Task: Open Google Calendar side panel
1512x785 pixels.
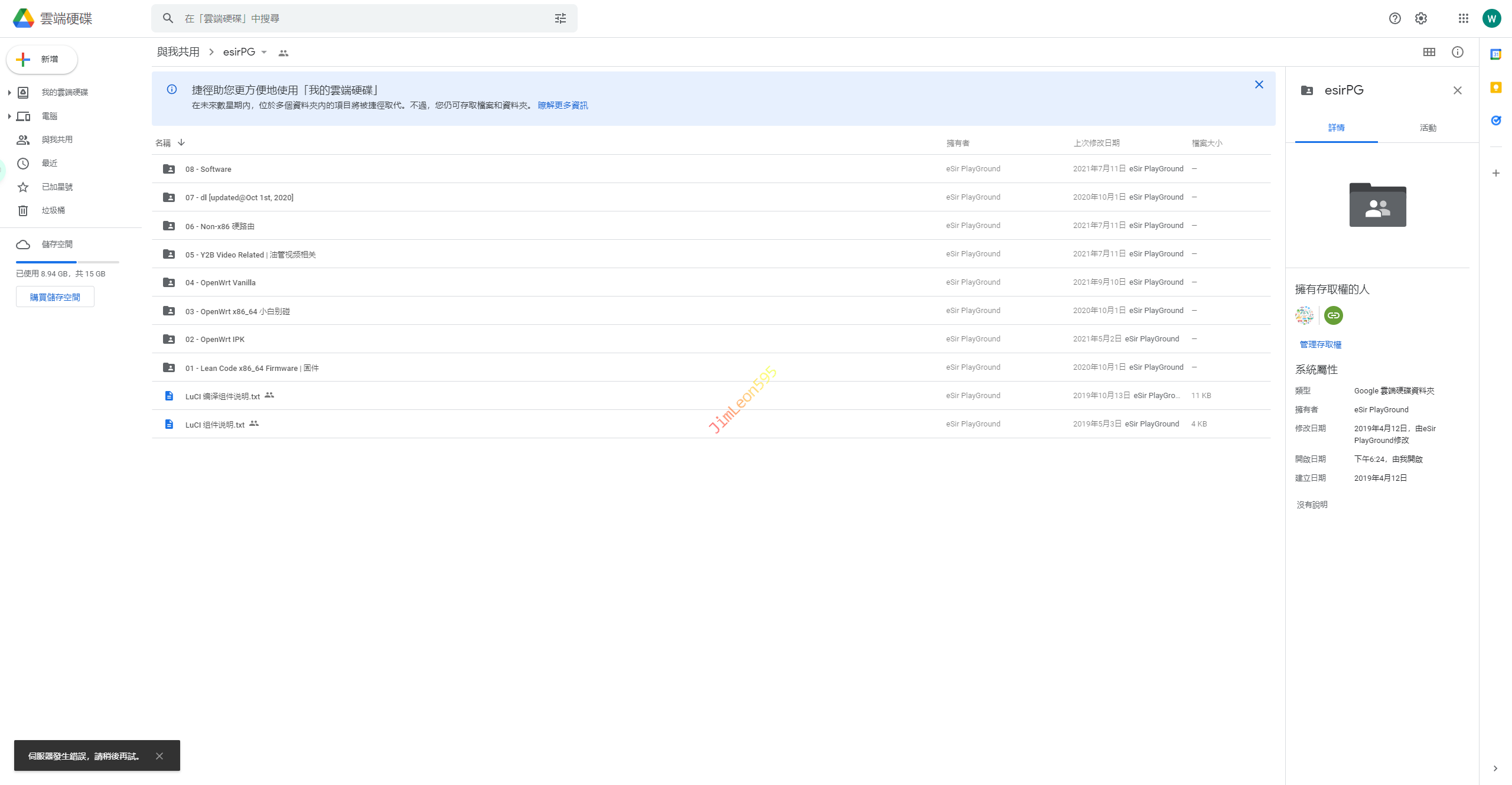Action: point(1495,54)
